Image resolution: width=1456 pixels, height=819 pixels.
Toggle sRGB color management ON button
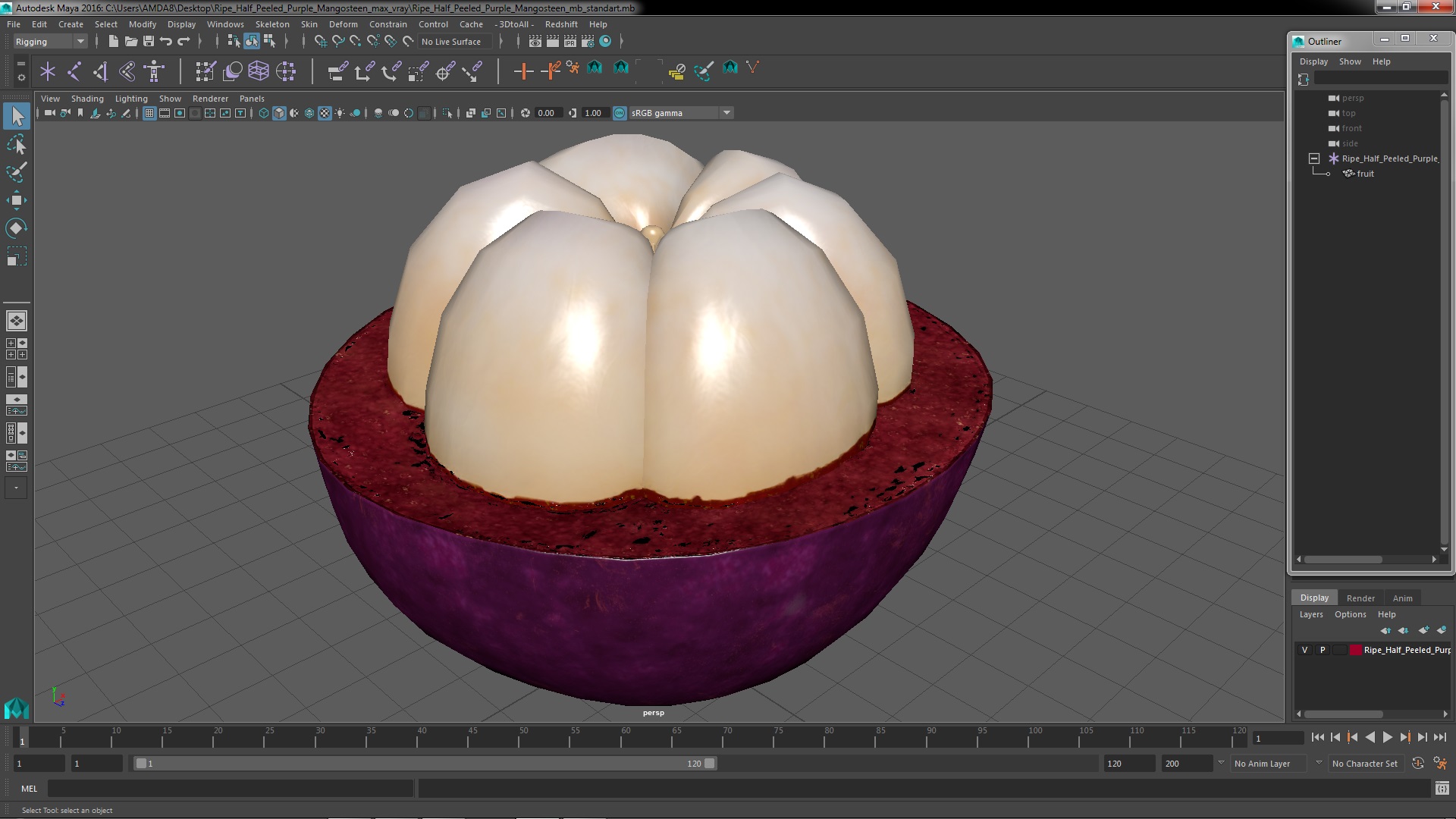coord(620,113)
